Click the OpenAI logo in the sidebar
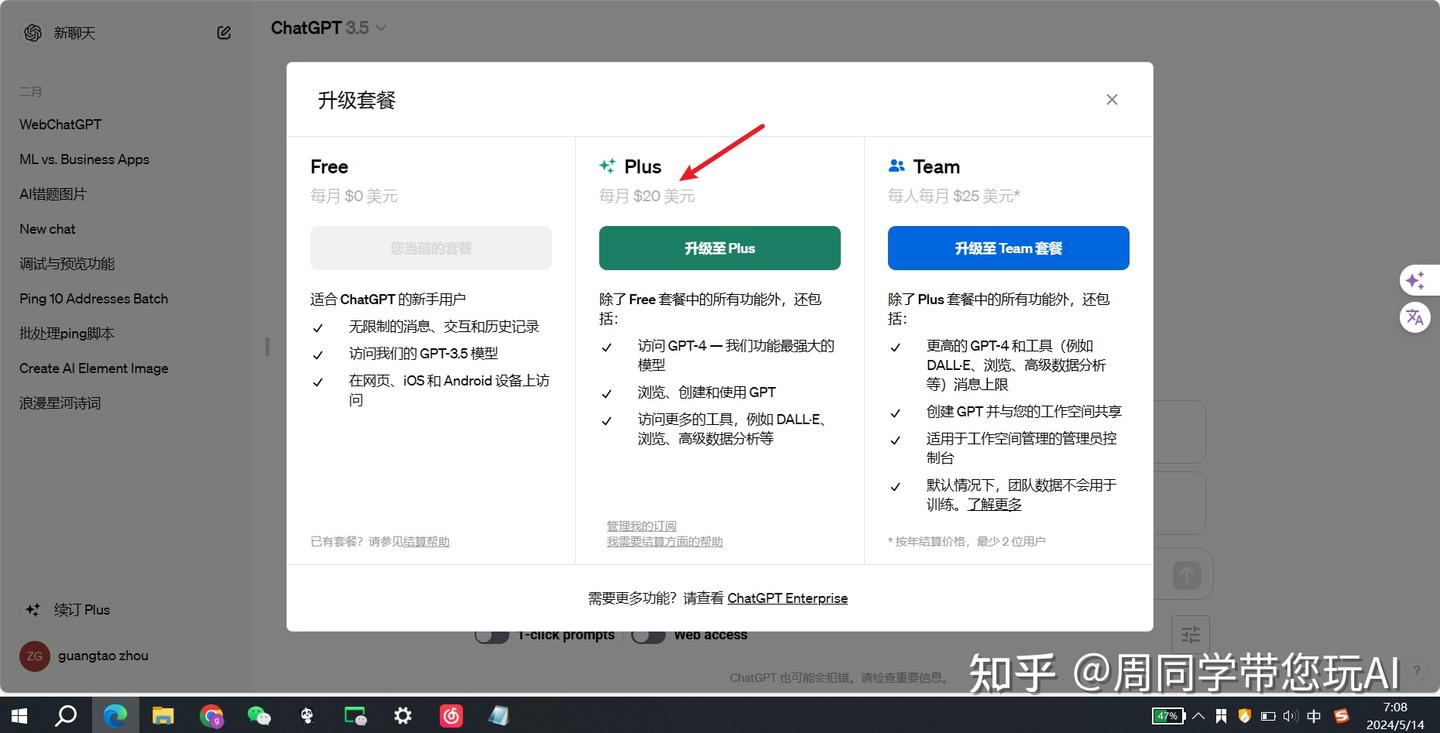The height and width of the screenshot is (733, 1440). pyautogui.click(x=31, y=32)
